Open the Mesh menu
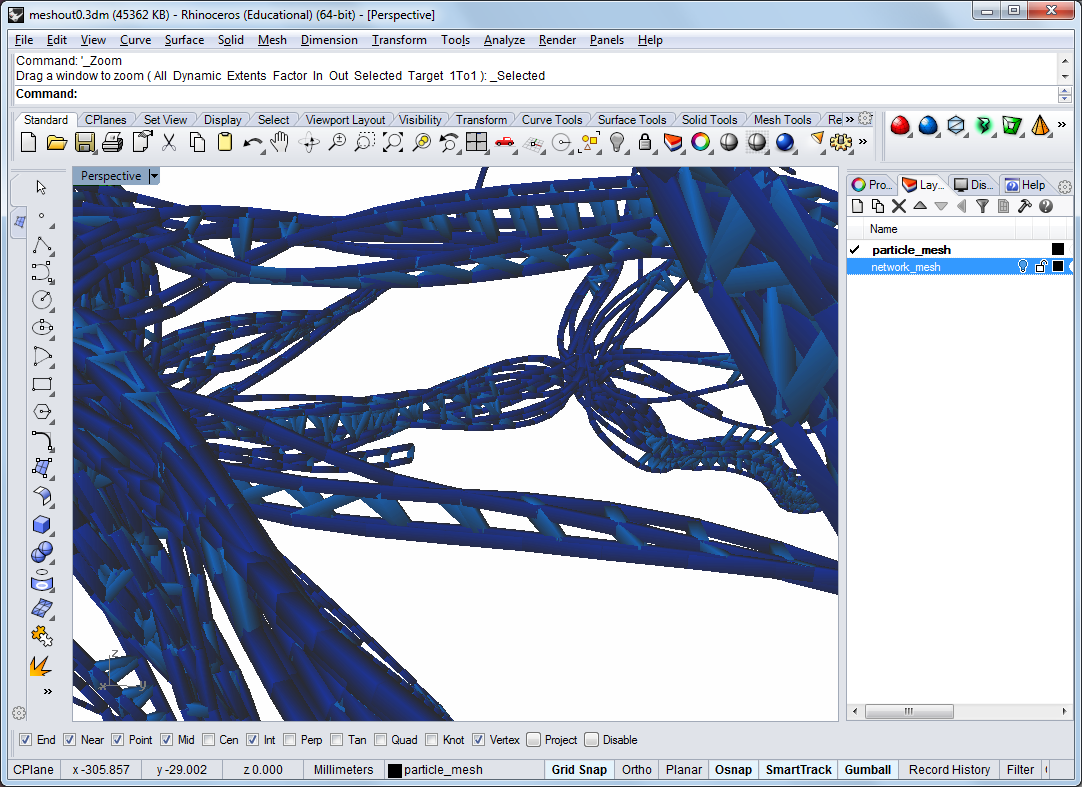 pyautogui.click(x=271, y=40)
